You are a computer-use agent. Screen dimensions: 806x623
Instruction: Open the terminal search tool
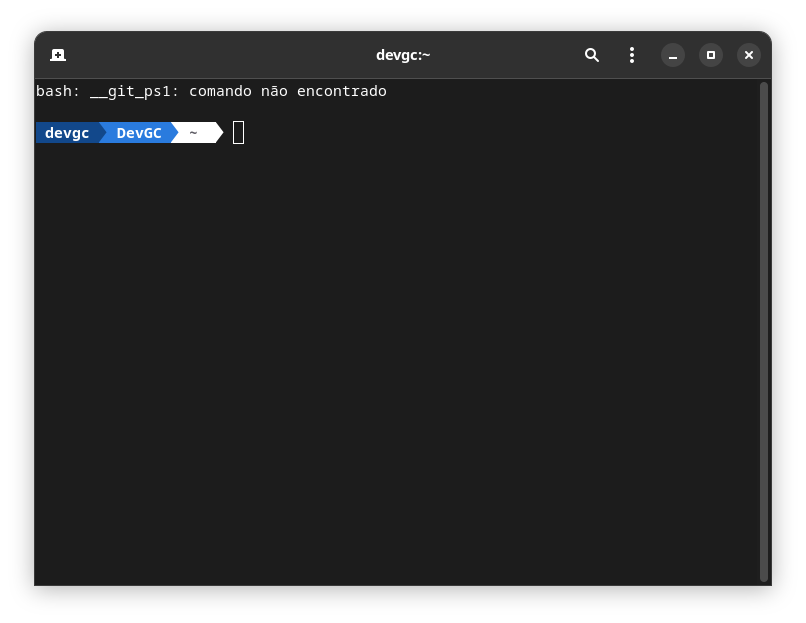coord(592,55)
